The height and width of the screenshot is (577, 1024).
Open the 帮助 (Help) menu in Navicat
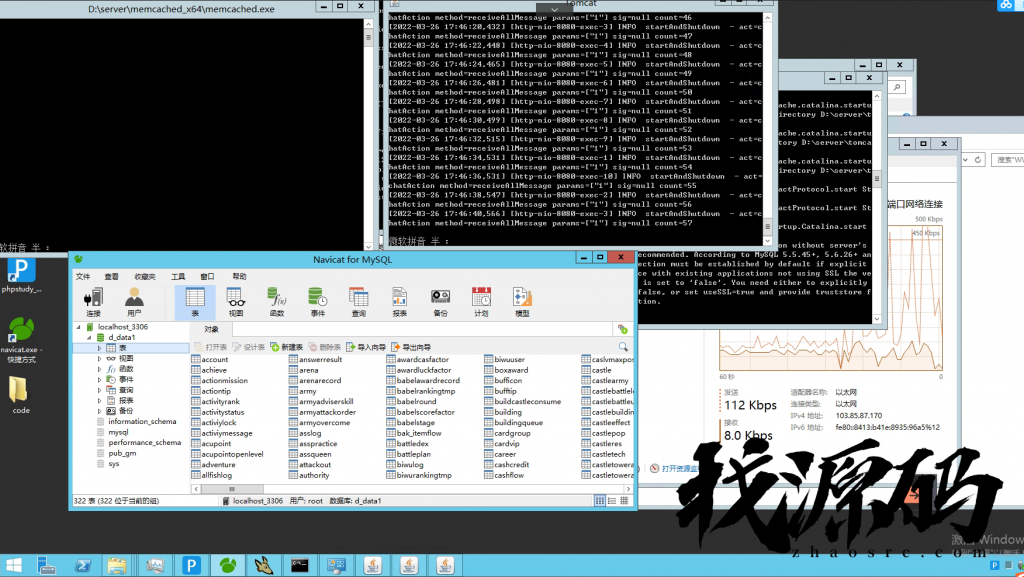pos(240,277)
